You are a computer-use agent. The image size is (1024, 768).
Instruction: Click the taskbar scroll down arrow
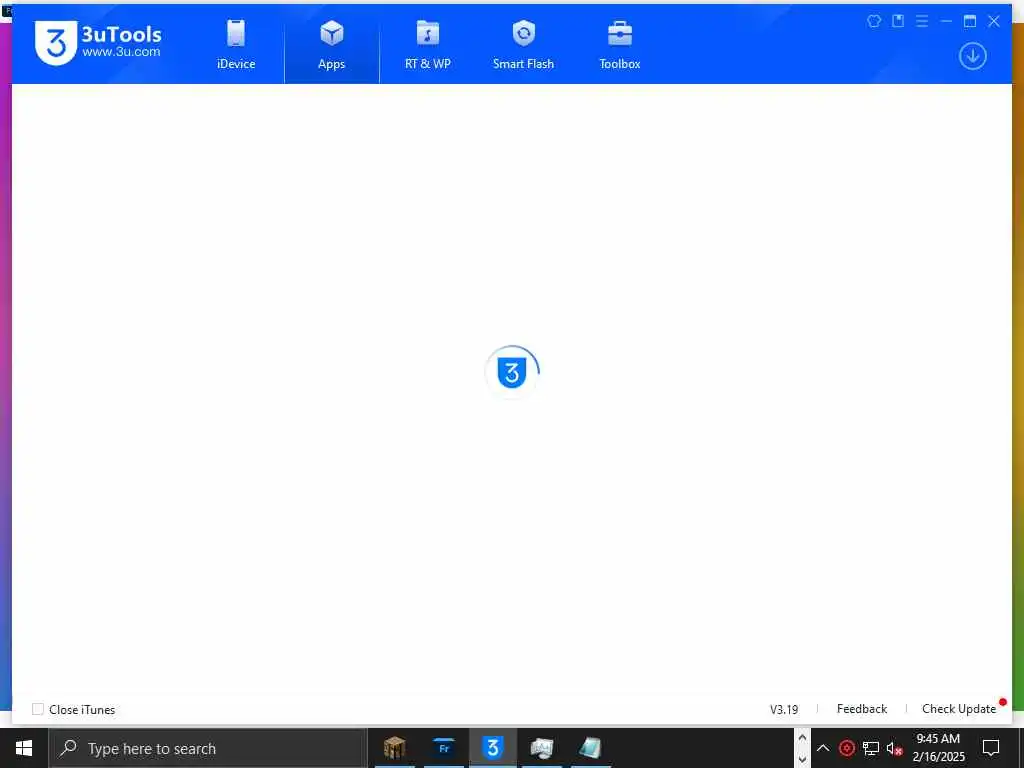[802, 759]
